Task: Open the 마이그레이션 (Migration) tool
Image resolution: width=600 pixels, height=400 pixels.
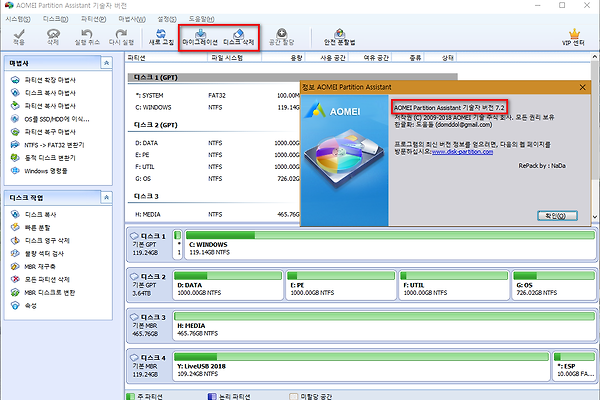Action: [x=201, y=37]
